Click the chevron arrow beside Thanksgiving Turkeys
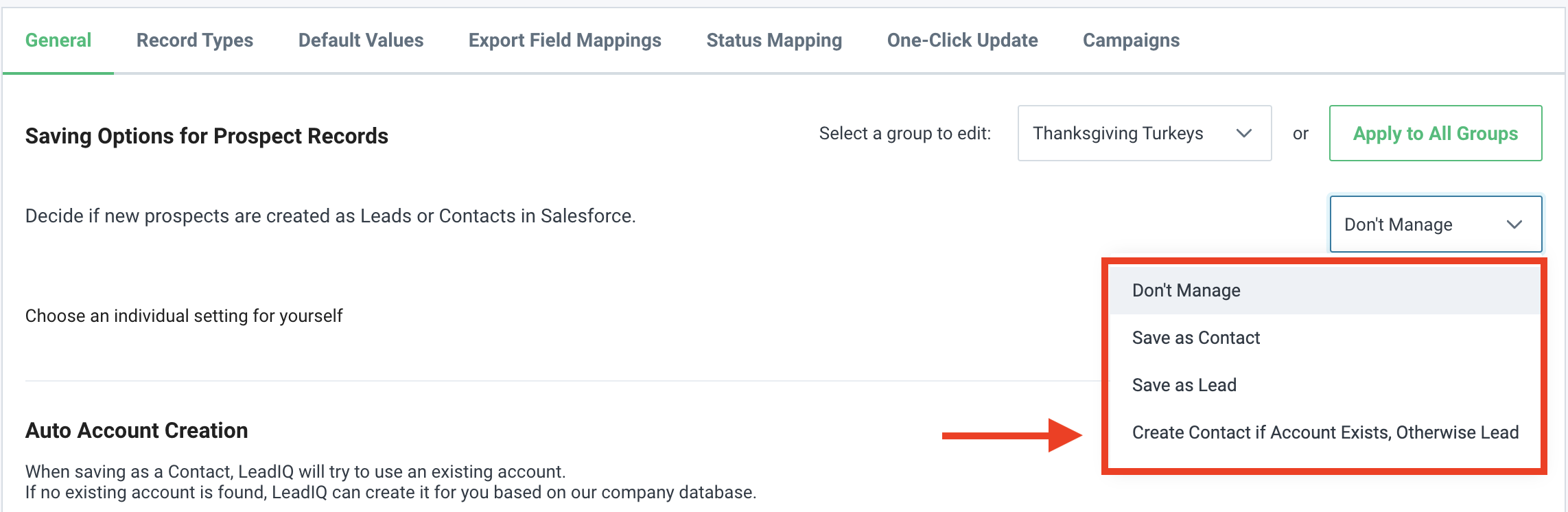The height and width of the screenshot is (512, 1568). pos(1243,133)
